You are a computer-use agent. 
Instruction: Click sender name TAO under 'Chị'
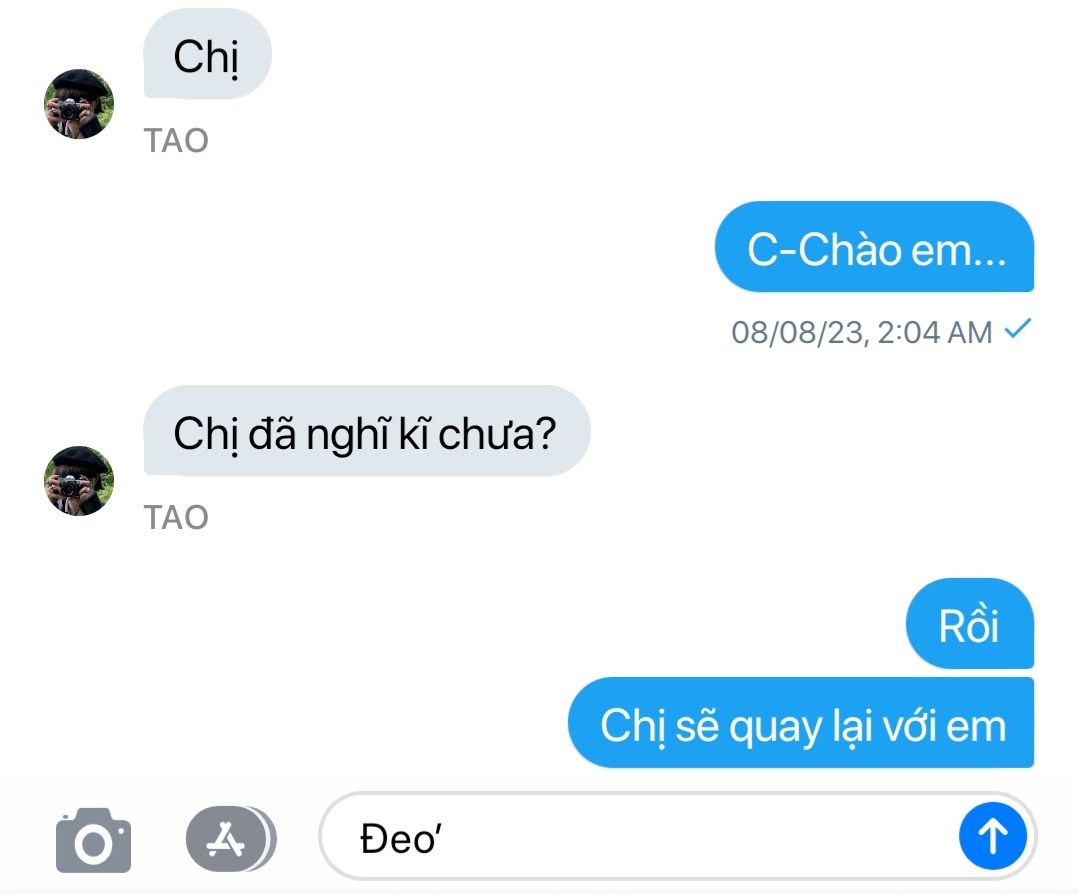(176, 141)
